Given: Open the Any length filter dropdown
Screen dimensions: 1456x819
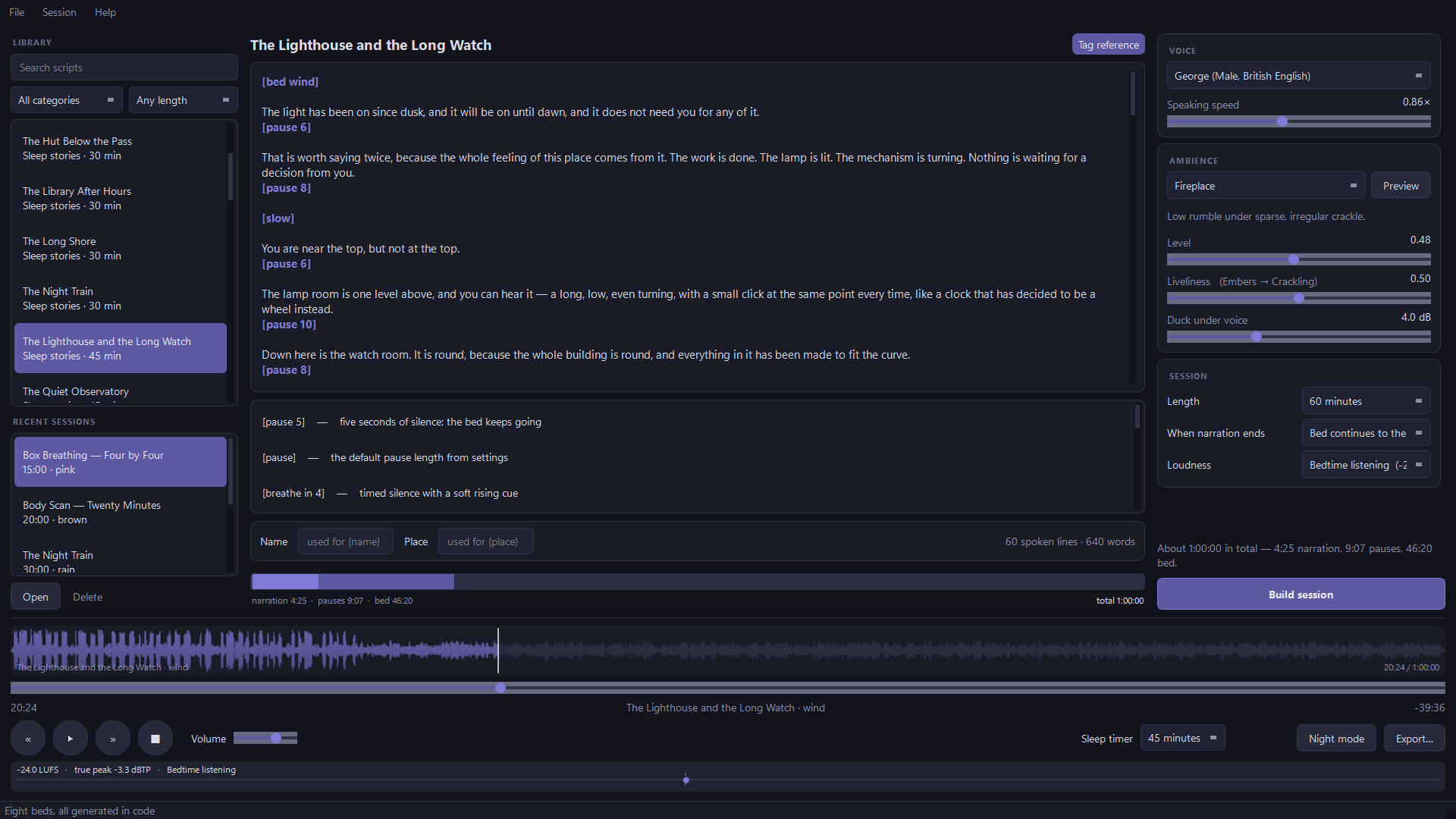Looking at the screenshot, I should pos(184,100).
